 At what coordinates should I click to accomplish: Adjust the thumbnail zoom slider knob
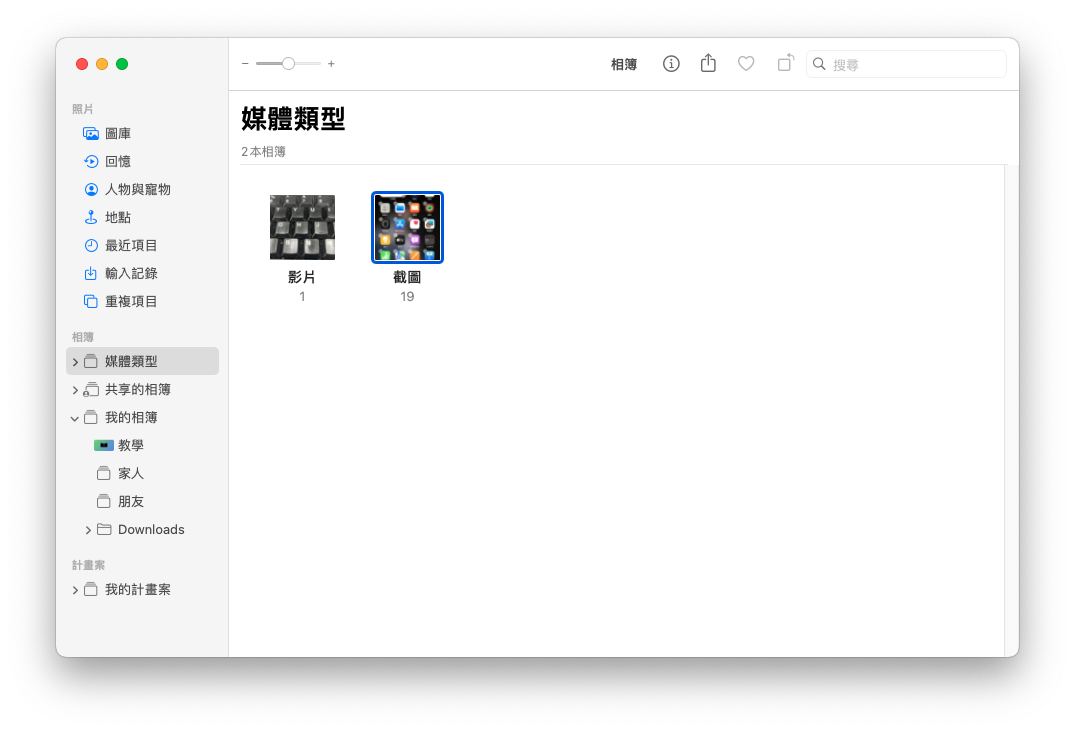tap(289, 64)
